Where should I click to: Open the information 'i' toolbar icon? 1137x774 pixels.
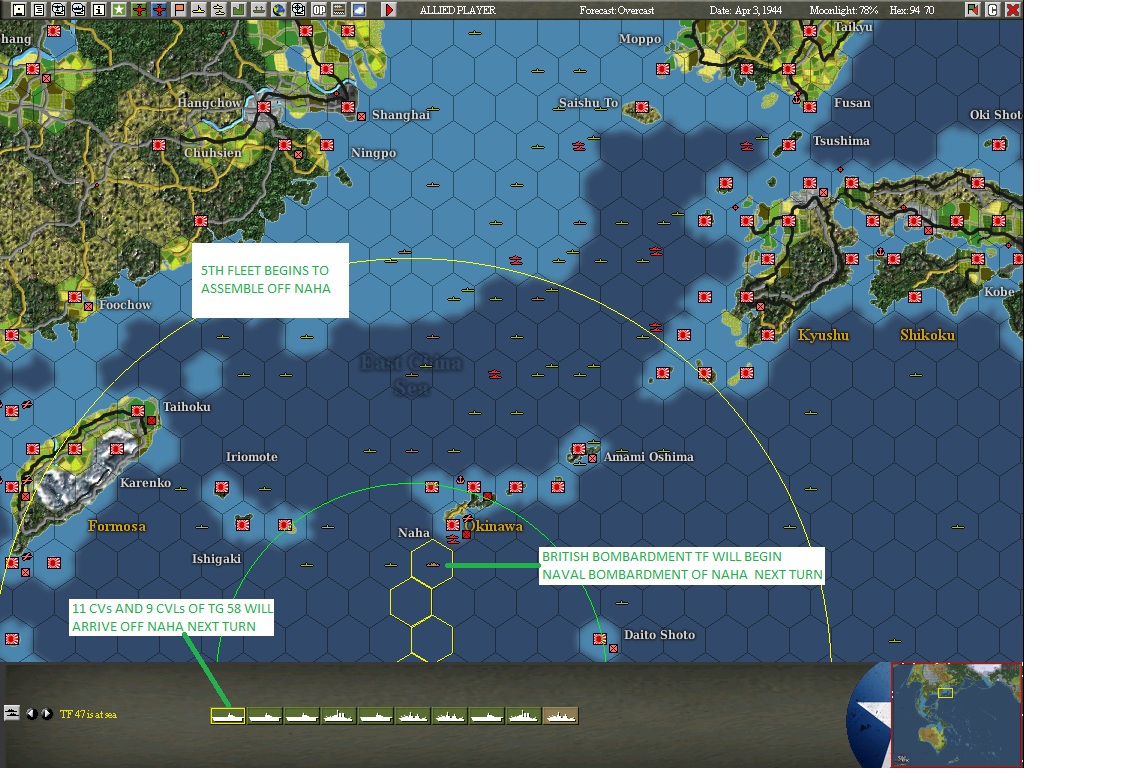click(99, 9)
